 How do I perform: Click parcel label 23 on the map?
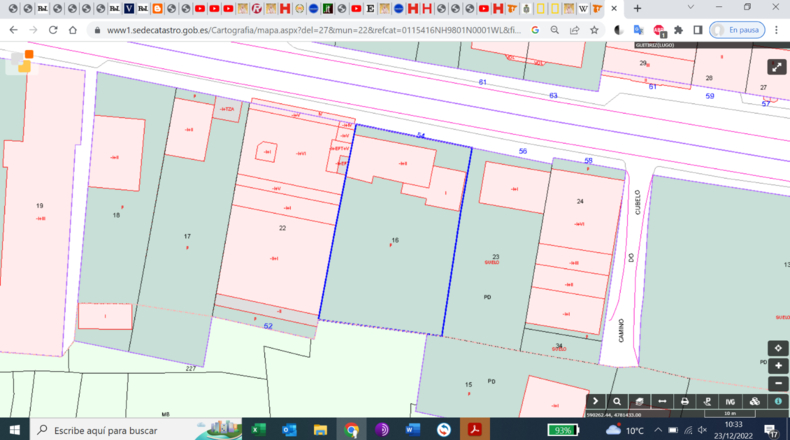coord(495,257)
